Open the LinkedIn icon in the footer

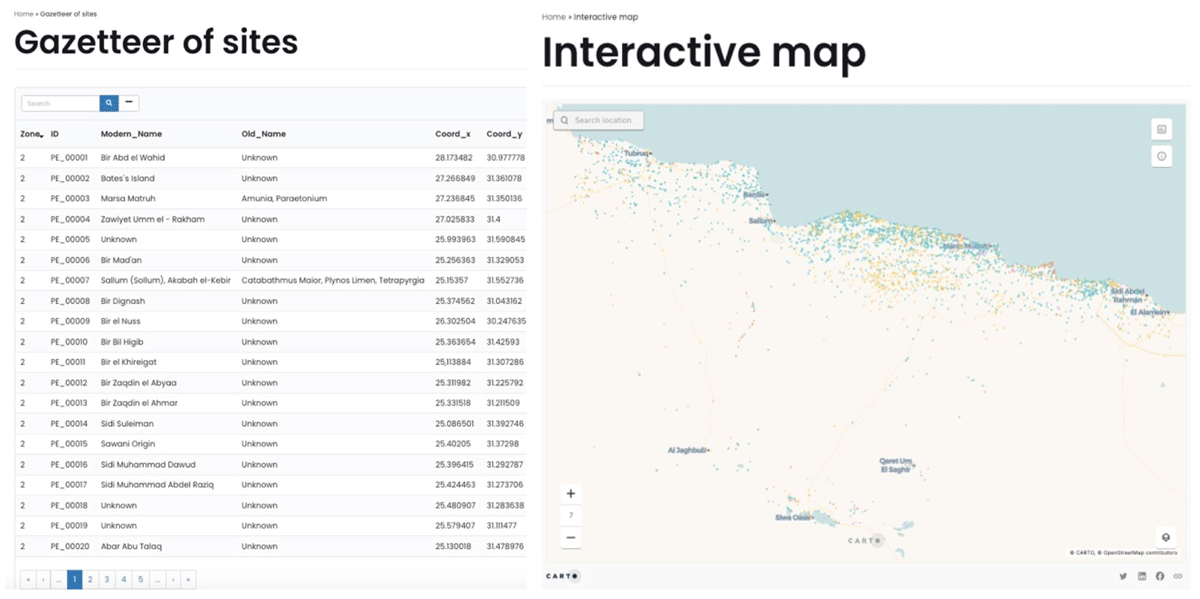click(x=1142, y=576)
